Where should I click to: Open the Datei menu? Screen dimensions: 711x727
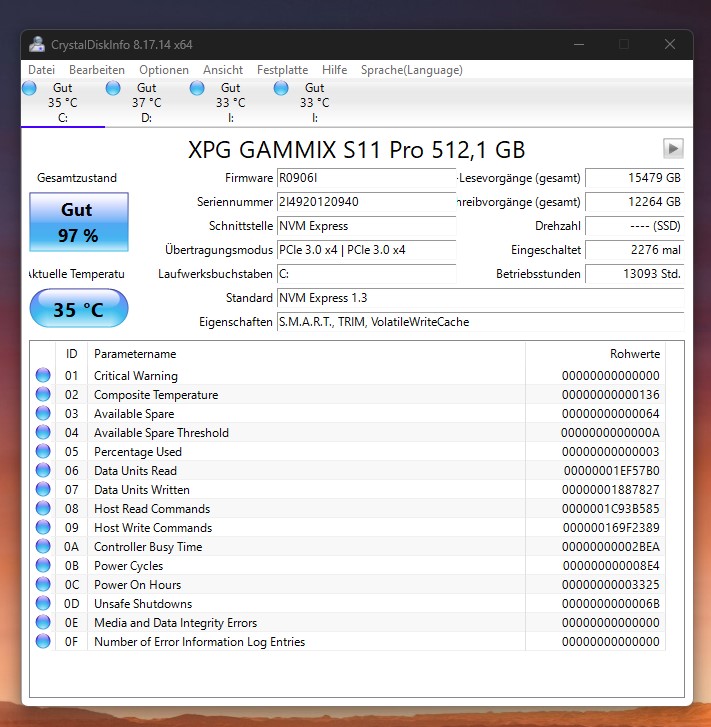pos(41,70)
